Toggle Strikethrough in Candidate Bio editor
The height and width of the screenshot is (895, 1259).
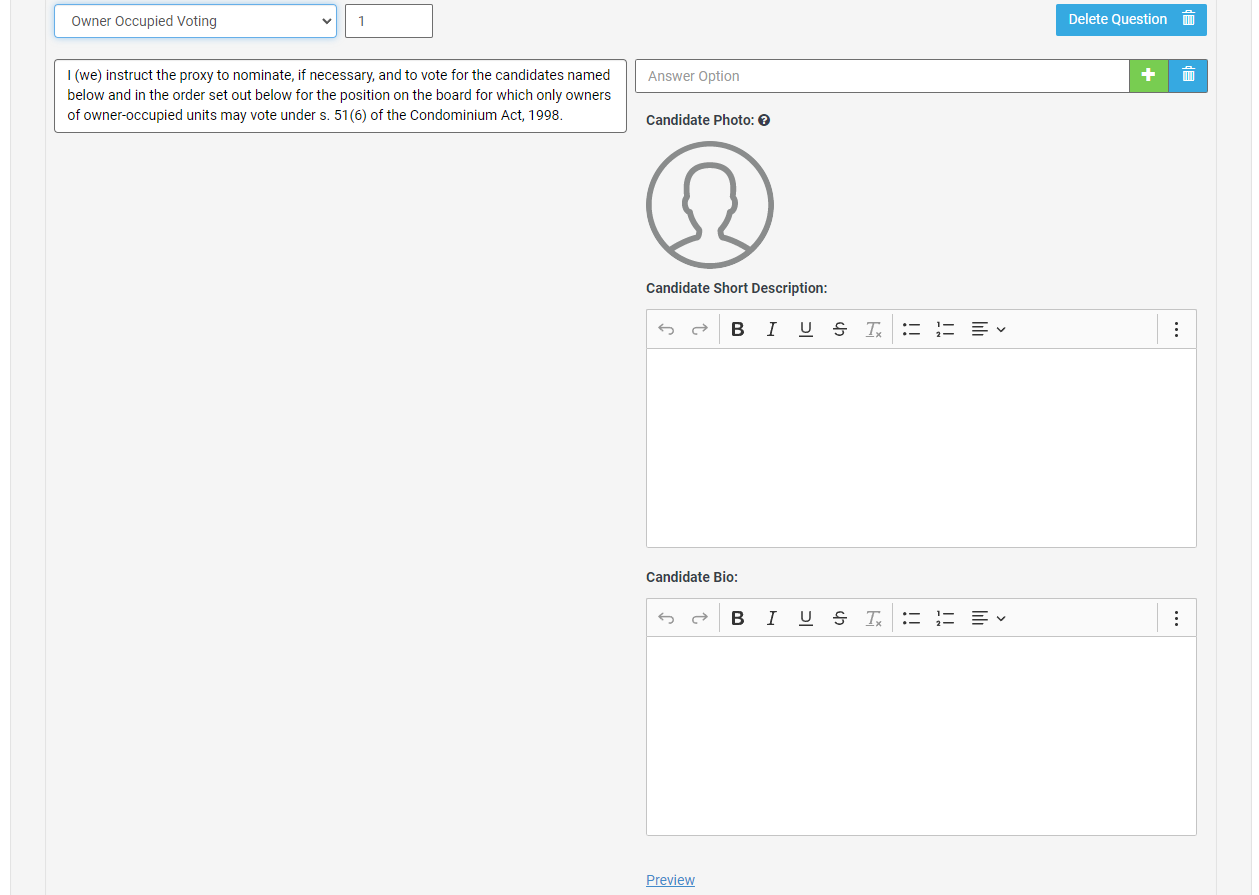pos(840,618)
